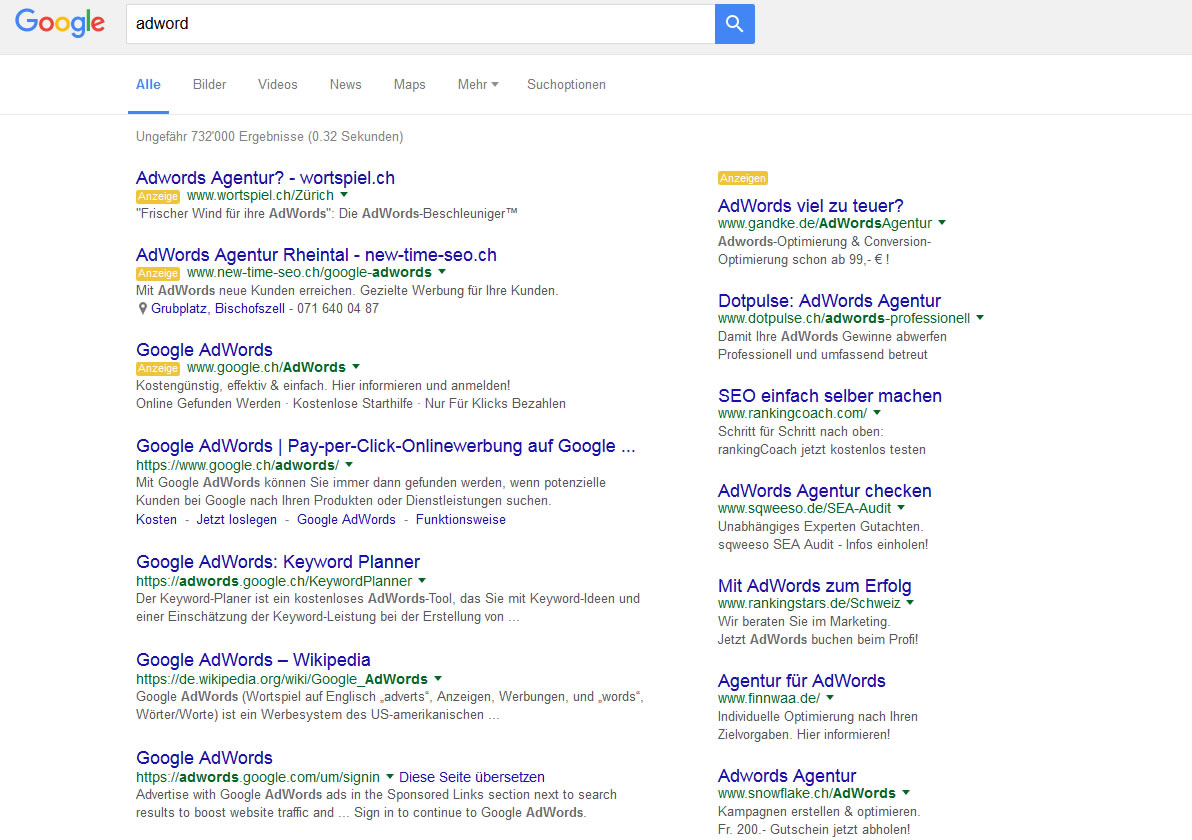Click the 'Google AdWords' sitelink under Pay-per-Click result
1192x840 pixels.
(x=346, y=520)
